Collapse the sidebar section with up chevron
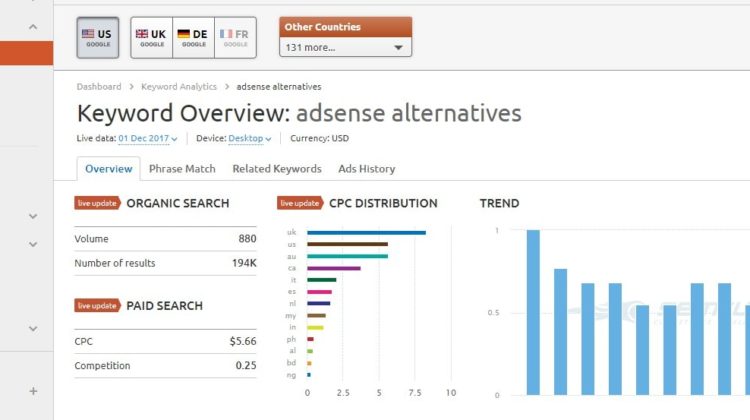 (x=33, y=27)
